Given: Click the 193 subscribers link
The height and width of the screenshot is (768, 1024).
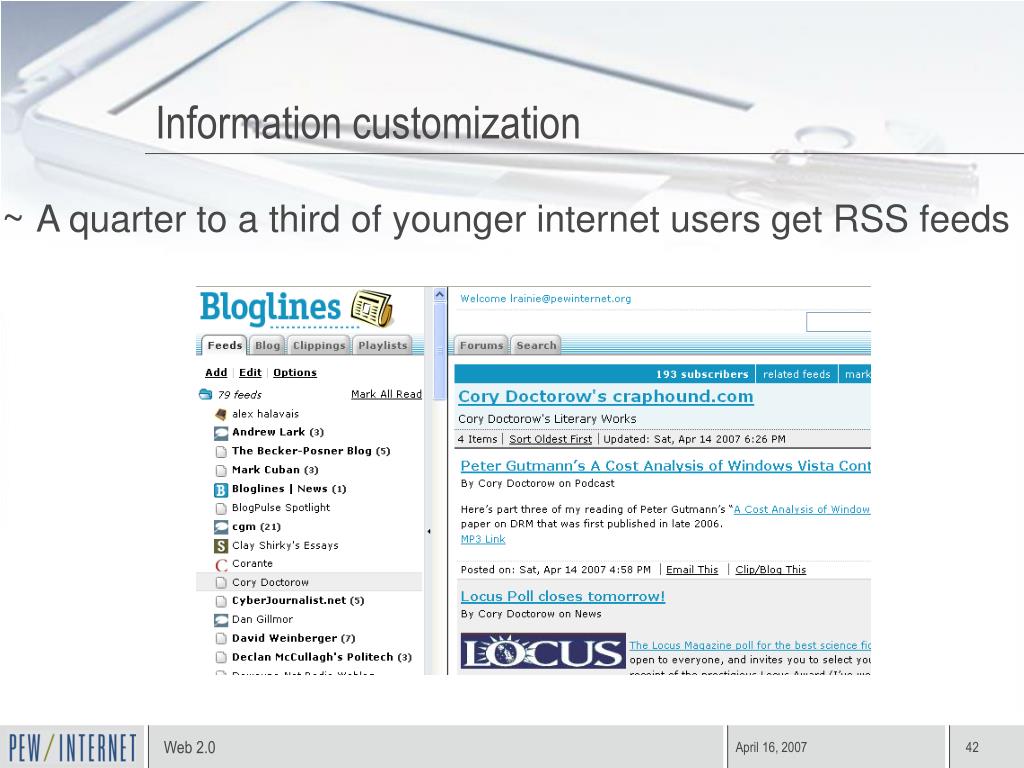Looking at the screenshot, I should pyautogui.click(x=702, y=374).
